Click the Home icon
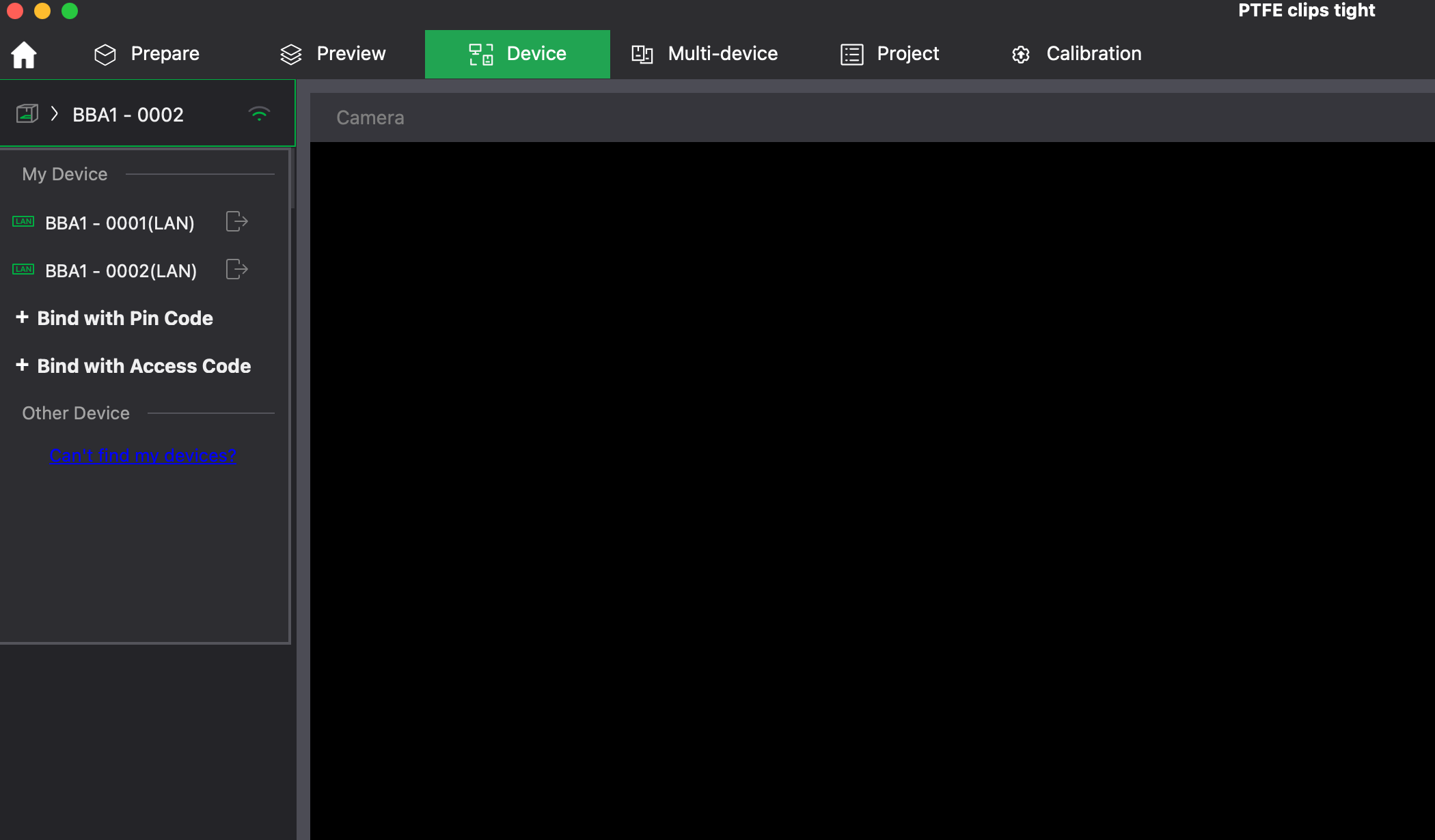This screenshot has width=1435, height=840. click(23, 54)
